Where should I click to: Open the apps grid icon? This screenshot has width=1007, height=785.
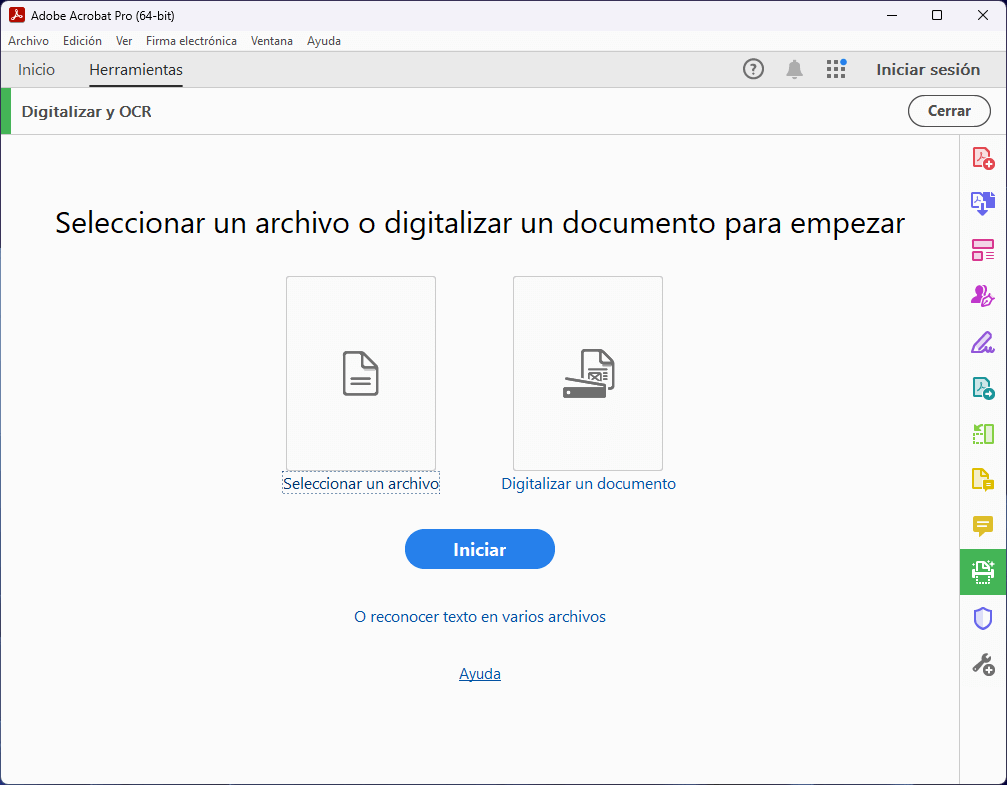pos(836,69)
